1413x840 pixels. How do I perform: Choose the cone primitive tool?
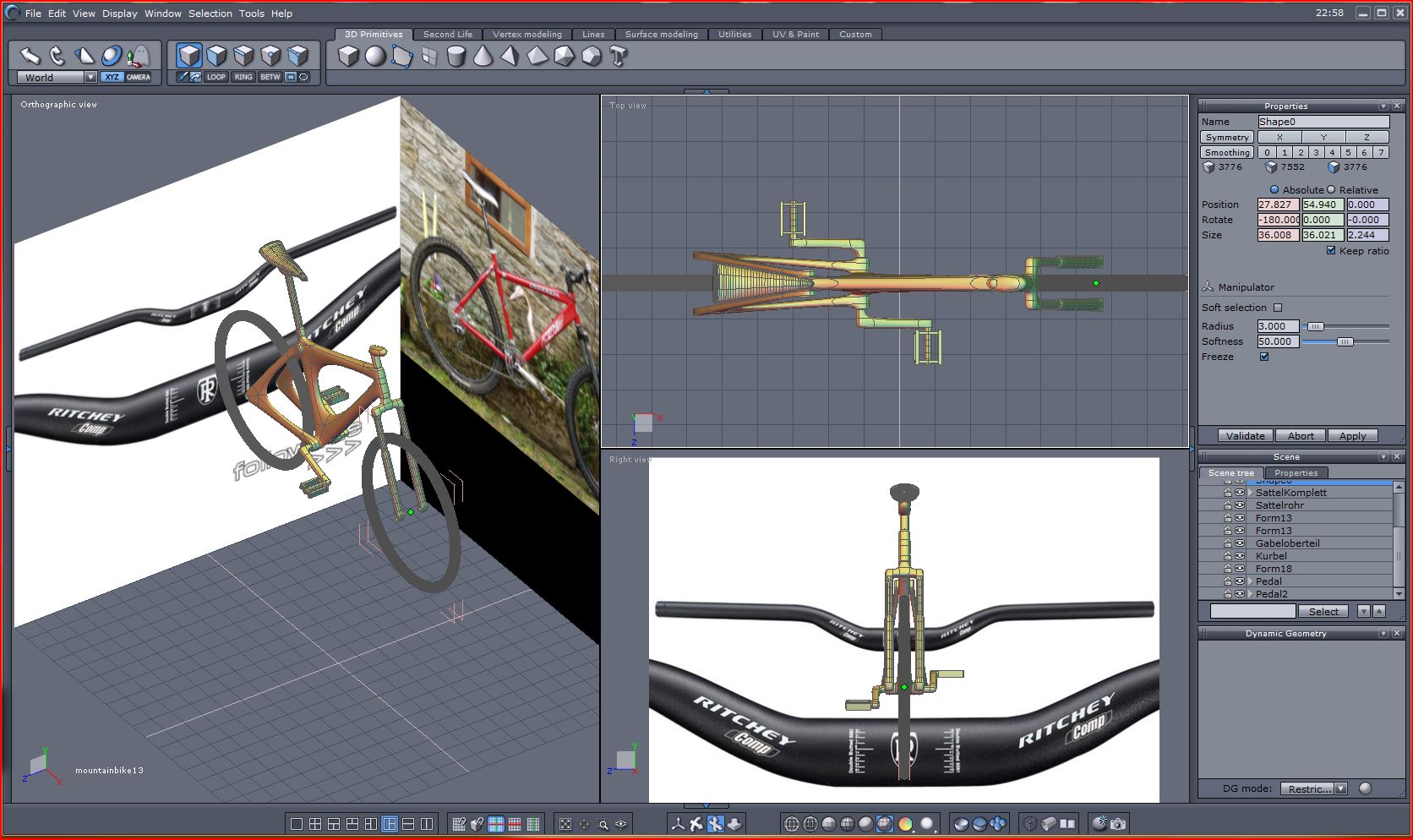(483, 57)
